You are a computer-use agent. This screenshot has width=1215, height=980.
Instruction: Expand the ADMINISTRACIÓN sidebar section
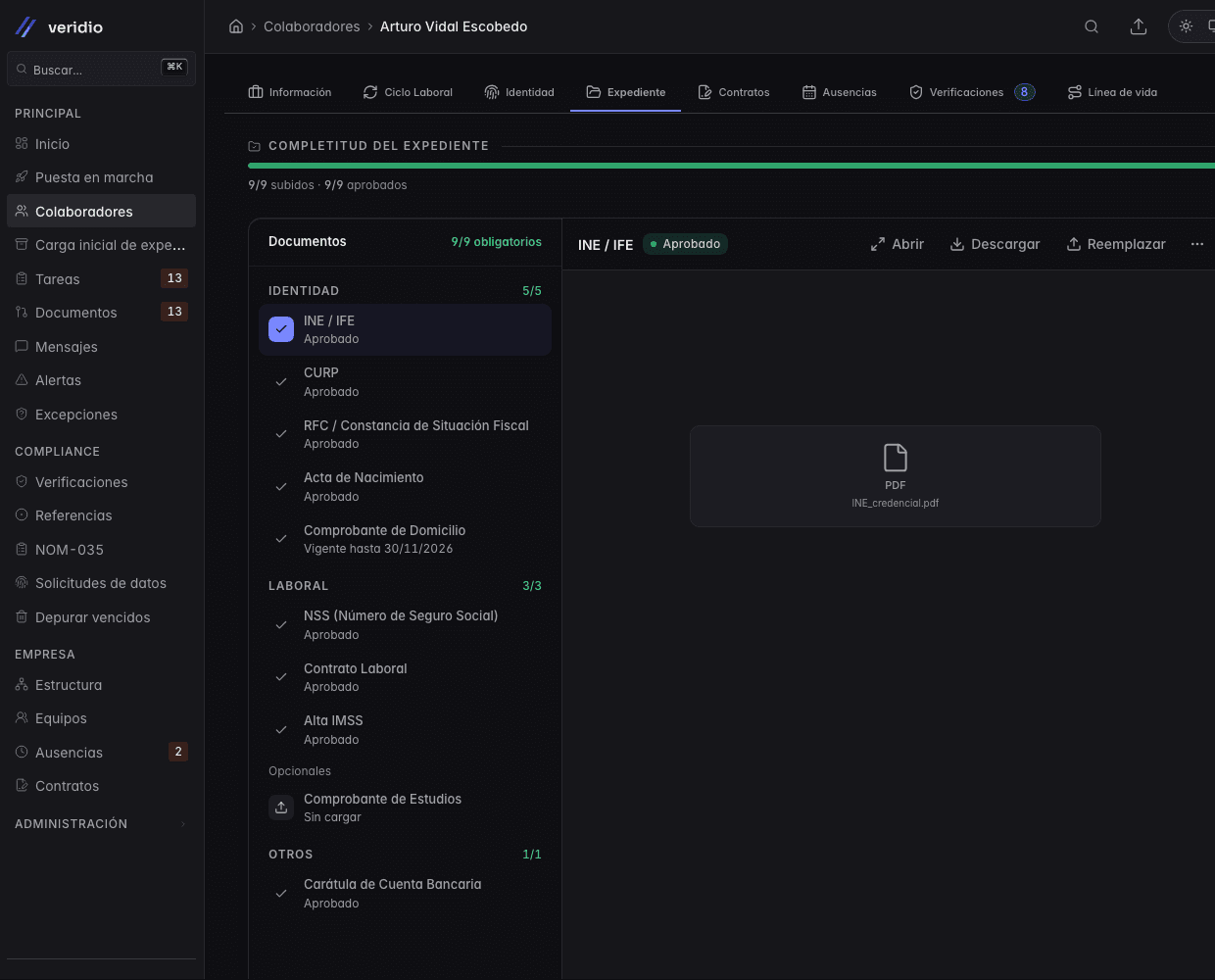101,824
